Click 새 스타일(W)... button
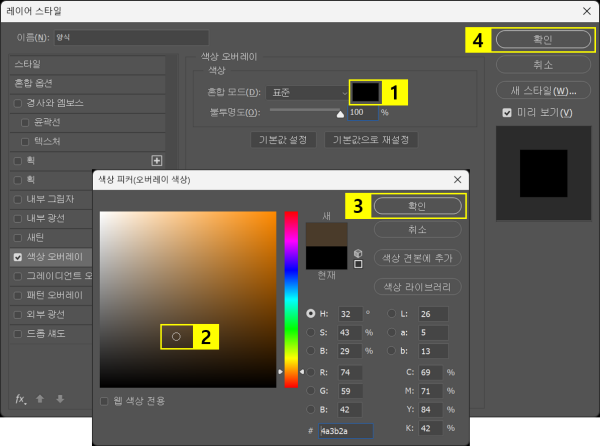The image size is (600, 446). point(543,91)
